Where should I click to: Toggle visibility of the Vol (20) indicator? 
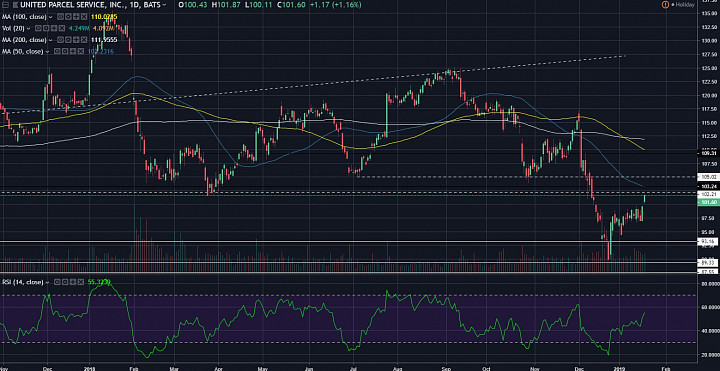pyautogui.click(x=38, y=28)
